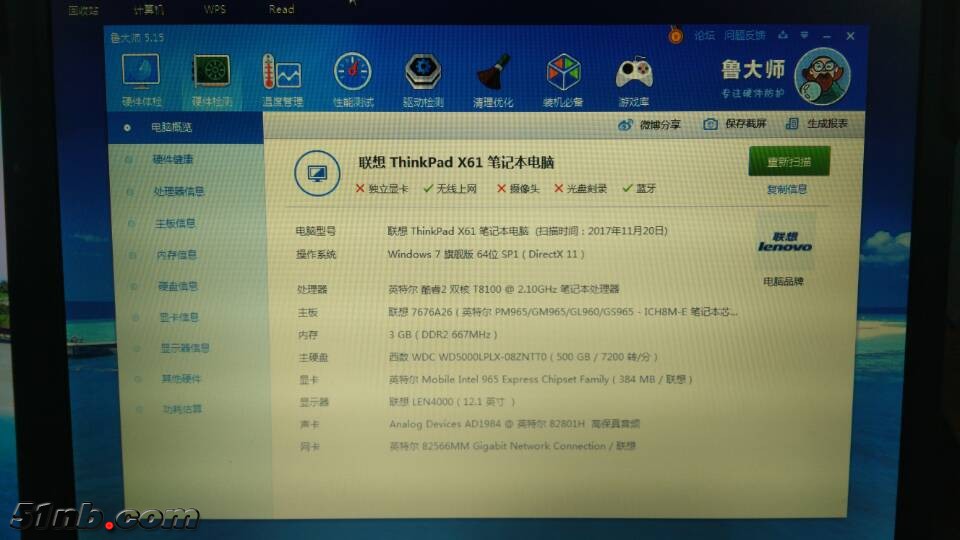Open Read desktop shortcut
This screenshot has width=960, height=540.
(x=282, y=9)
